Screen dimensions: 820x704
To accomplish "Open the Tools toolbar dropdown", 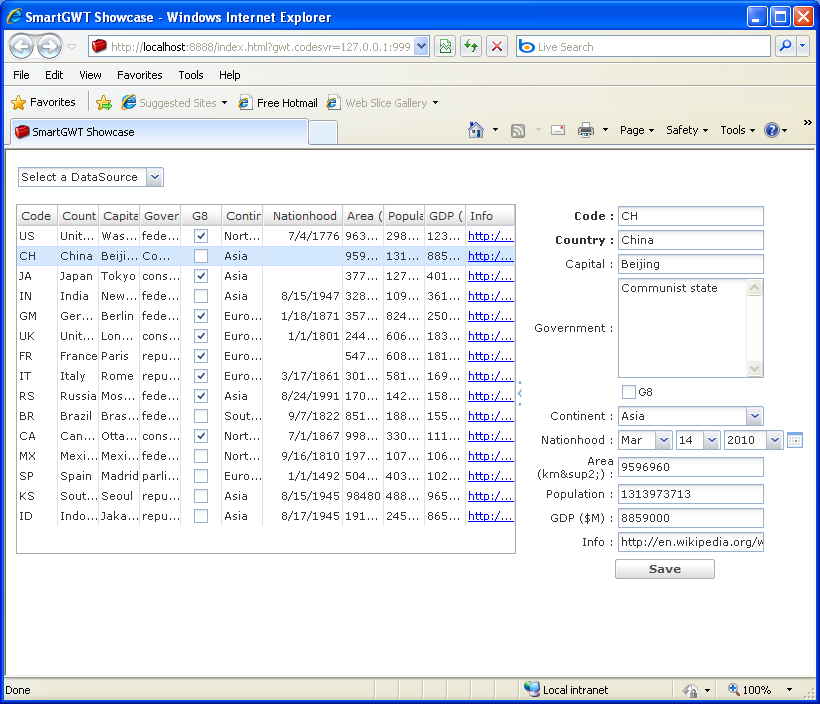I will coord(737,130).
